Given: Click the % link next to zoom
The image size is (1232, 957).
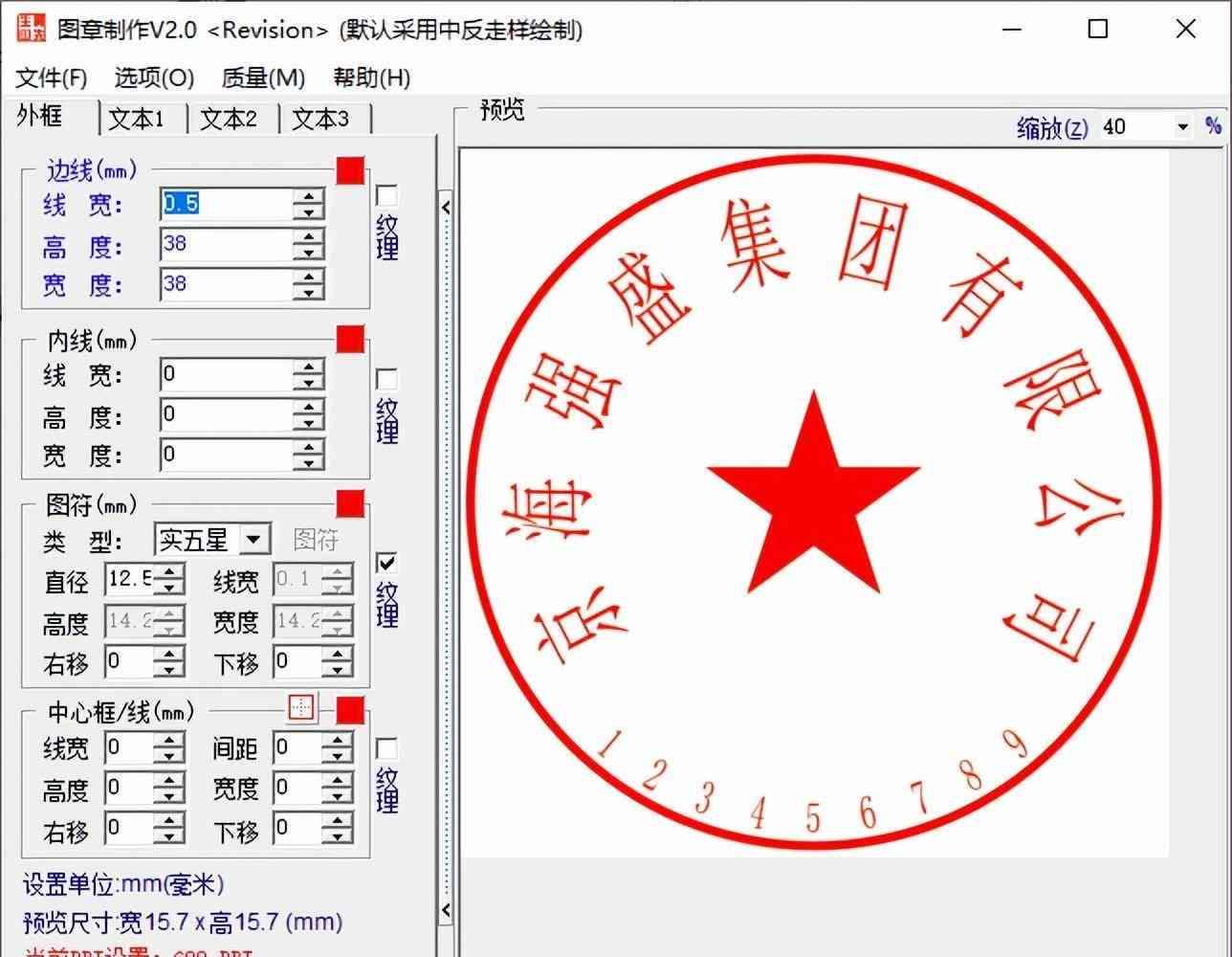Looking at the screenshot, I should 1214,125.
